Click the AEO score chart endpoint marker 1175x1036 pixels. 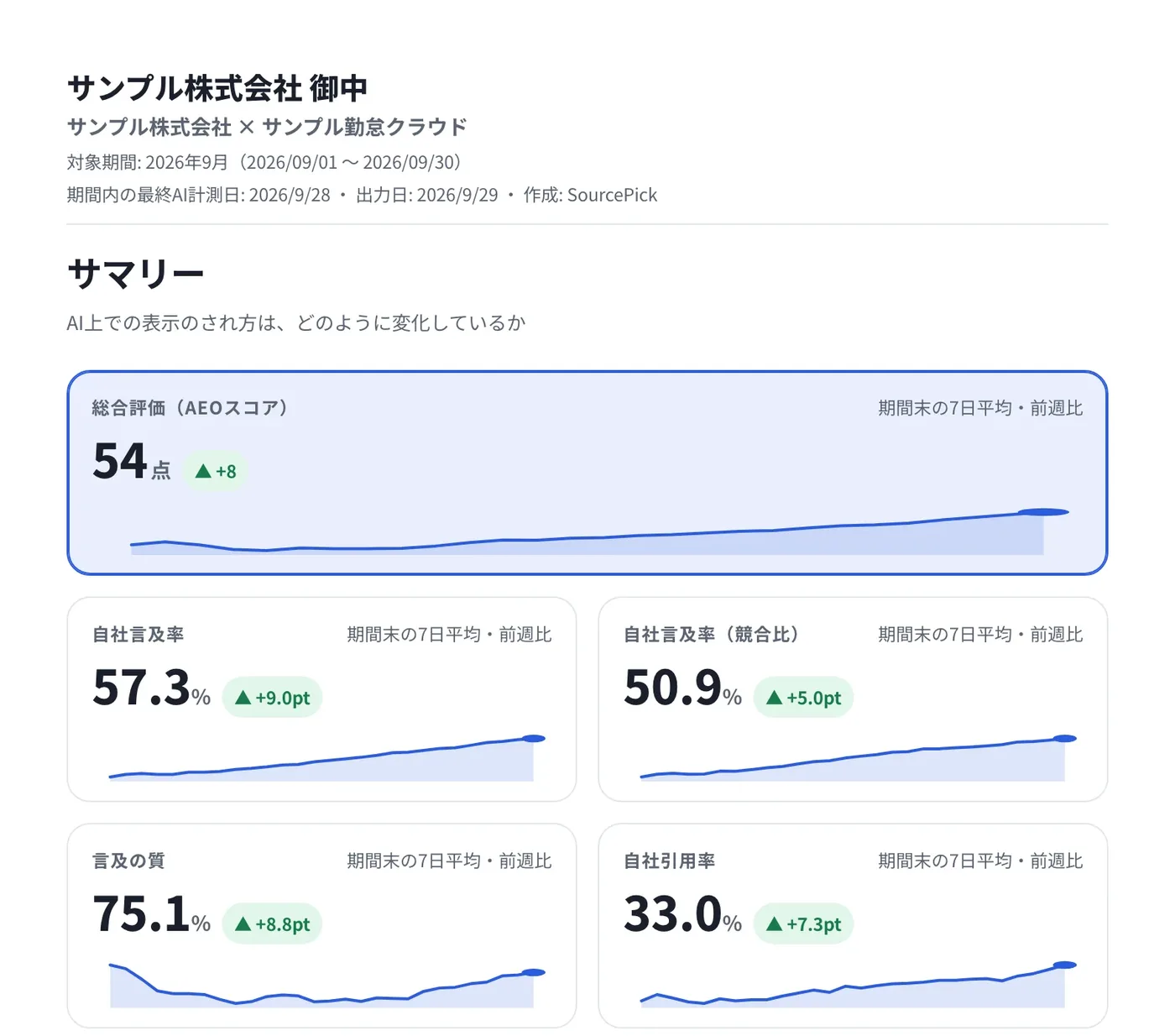[x=1043, y=512]
